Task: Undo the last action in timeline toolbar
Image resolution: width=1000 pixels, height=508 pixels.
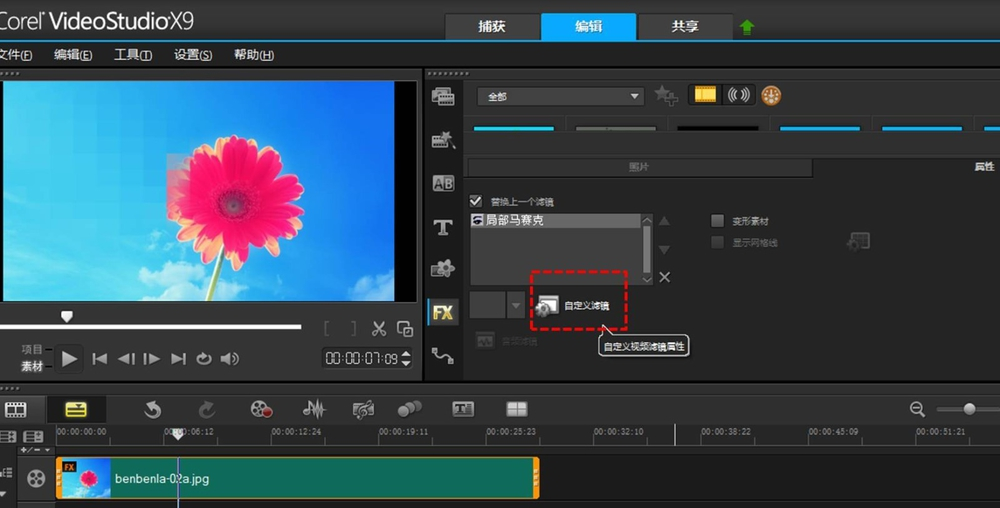Action: point(153,409)
